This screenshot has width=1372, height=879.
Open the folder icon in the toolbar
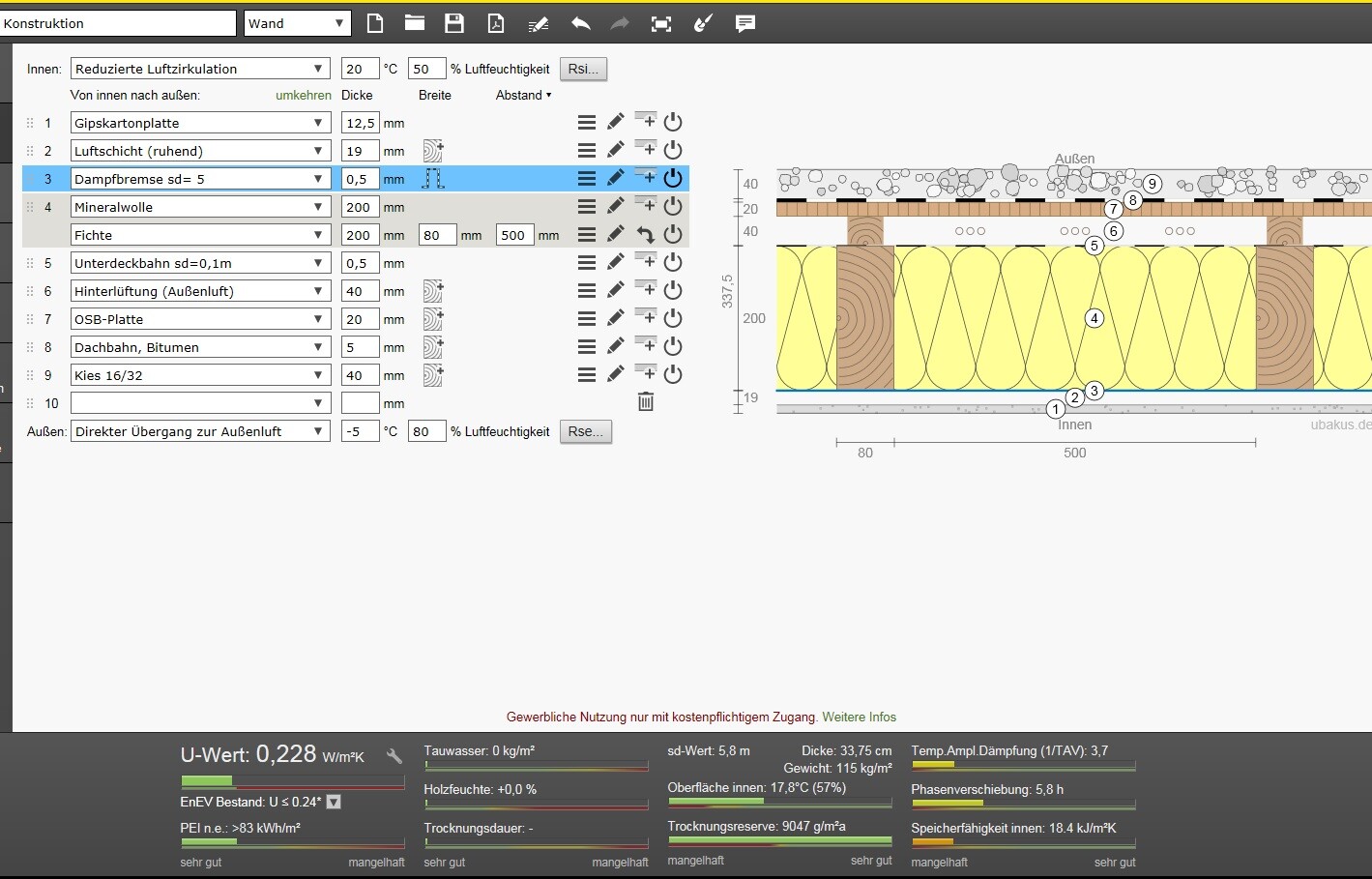click(x=415, y=24)
